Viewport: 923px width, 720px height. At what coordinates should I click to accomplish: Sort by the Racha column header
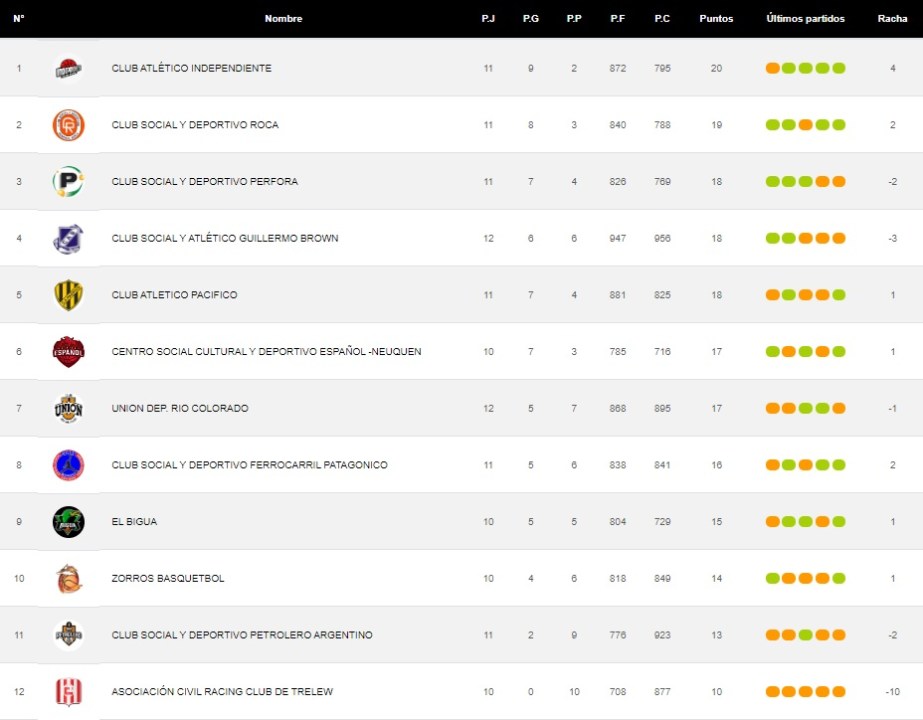tap(892, 19)
